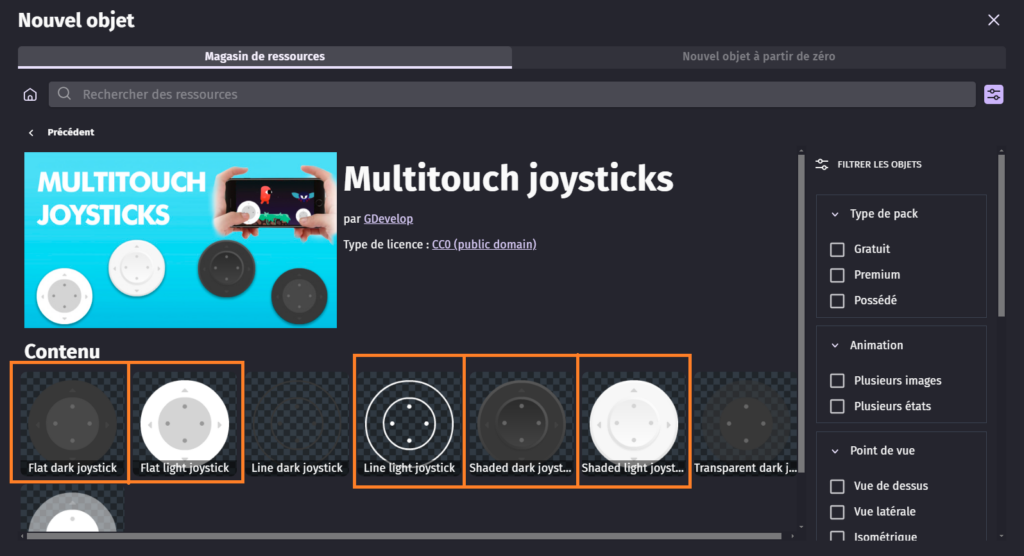Switch to Magasin de ressources tab
This screenshot has width=1024, height=556.
coord(265,57)
